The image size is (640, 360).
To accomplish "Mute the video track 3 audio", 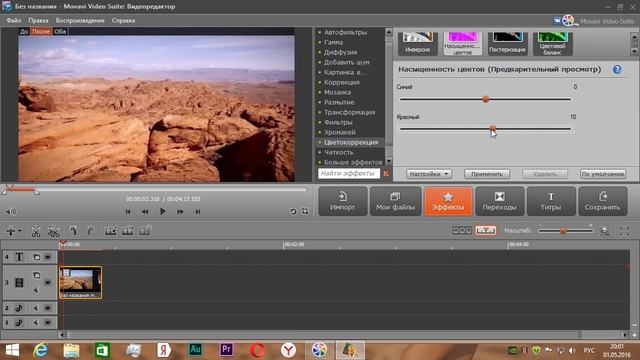I will pyautogui.click(x=36, y=290).
